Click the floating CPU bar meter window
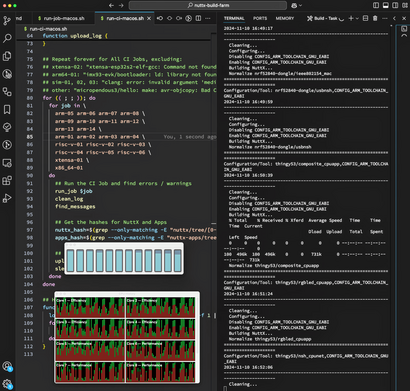This screenshot has width=410, height=391. (x=124, y=259)
